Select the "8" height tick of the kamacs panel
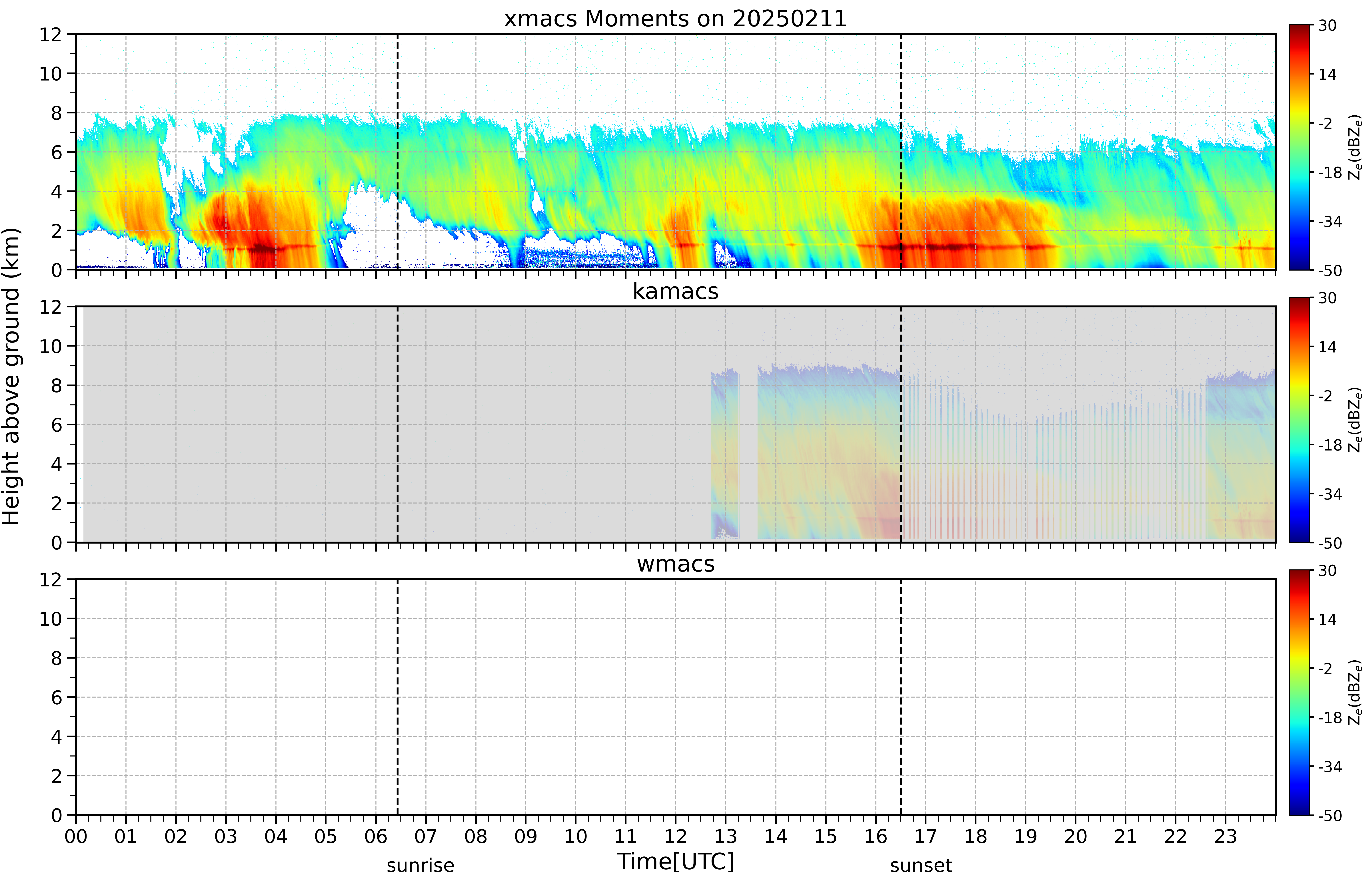Screen dimensions: 1372x885 (56, 386)
